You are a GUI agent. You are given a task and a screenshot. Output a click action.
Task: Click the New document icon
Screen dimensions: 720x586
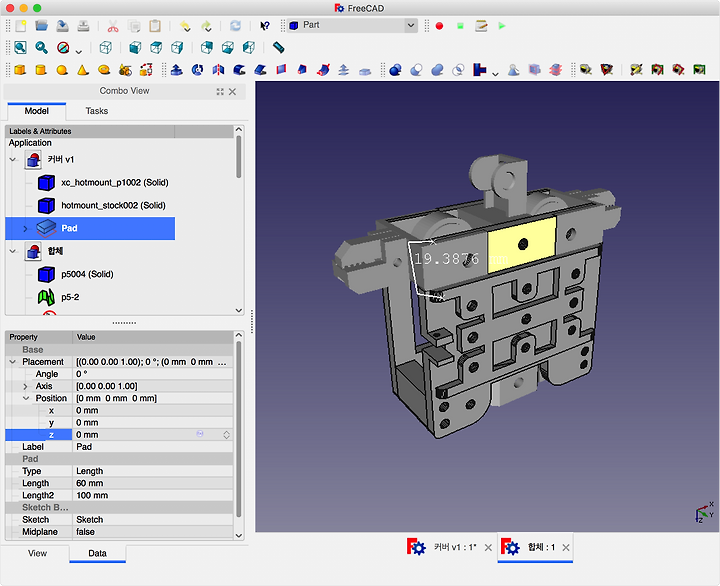[20, 25]
